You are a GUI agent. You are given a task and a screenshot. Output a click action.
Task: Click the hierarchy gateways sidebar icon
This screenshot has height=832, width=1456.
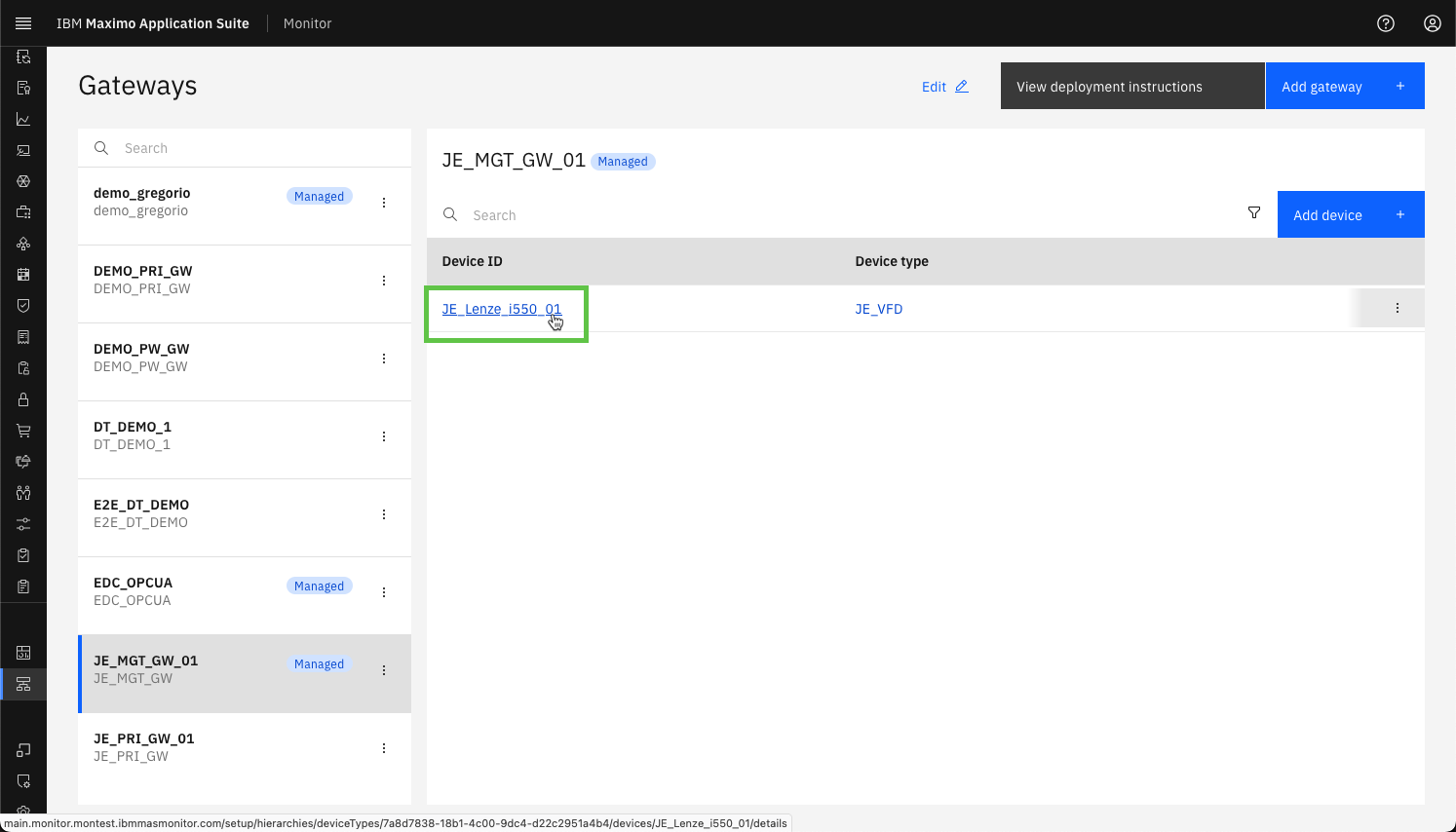(23, 684)
